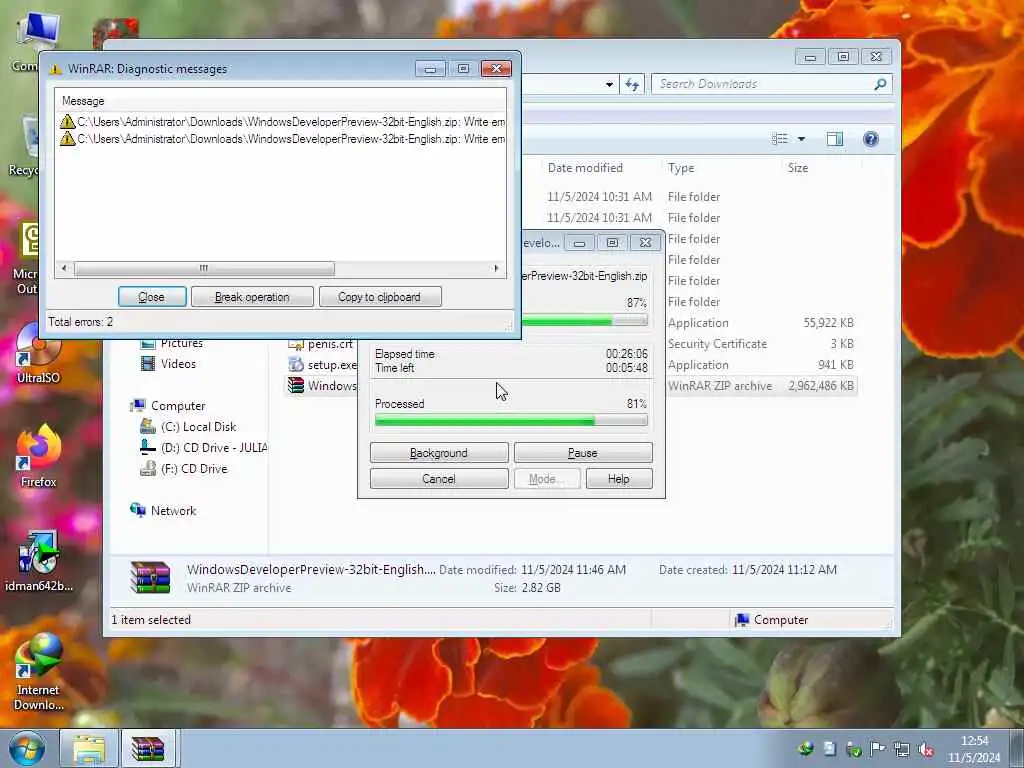
Task: Open the UltraISO desktop shortcut
Action: pyautogui.click(x=38, y=353)
